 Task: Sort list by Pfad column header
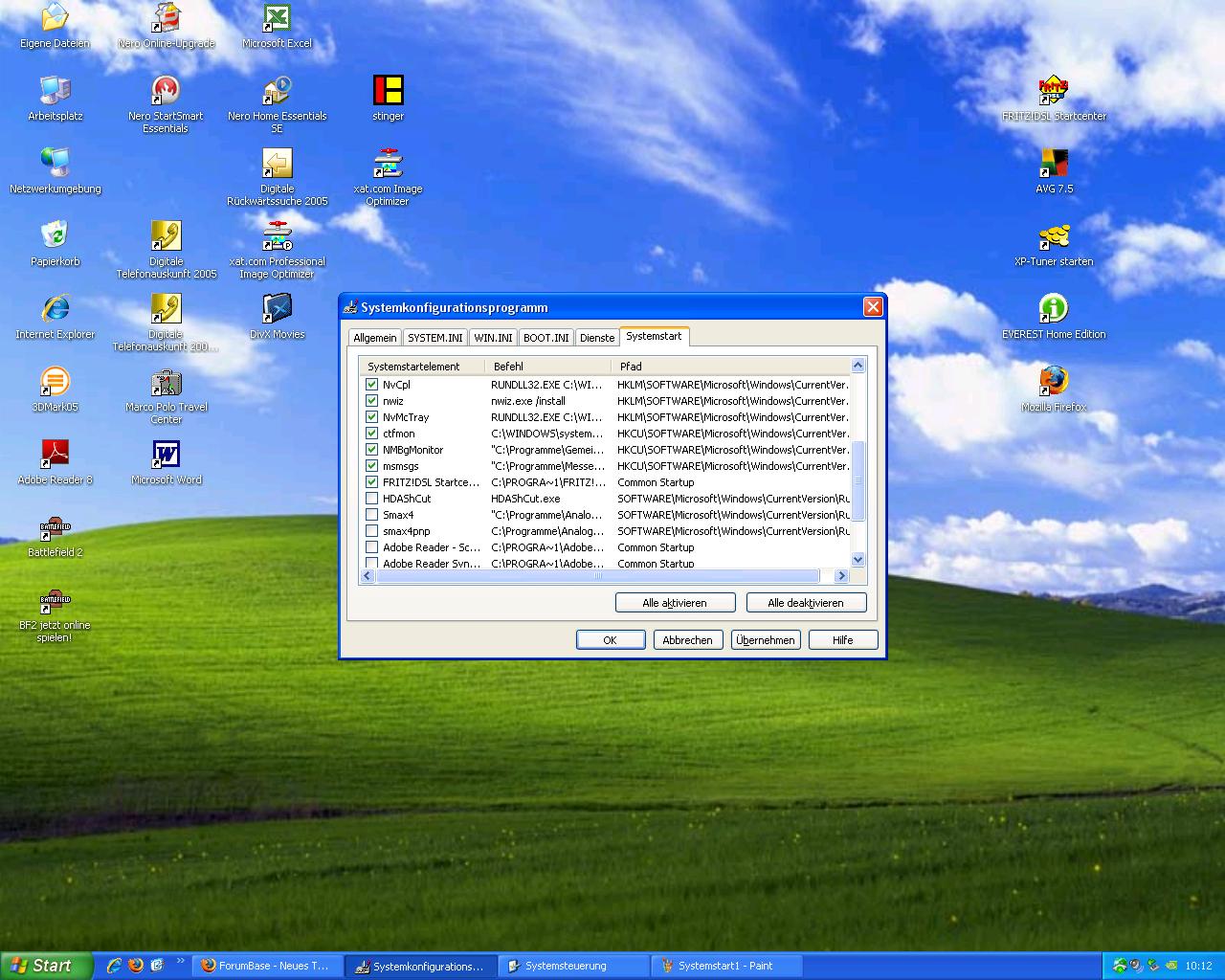click(x=730, y=367)
